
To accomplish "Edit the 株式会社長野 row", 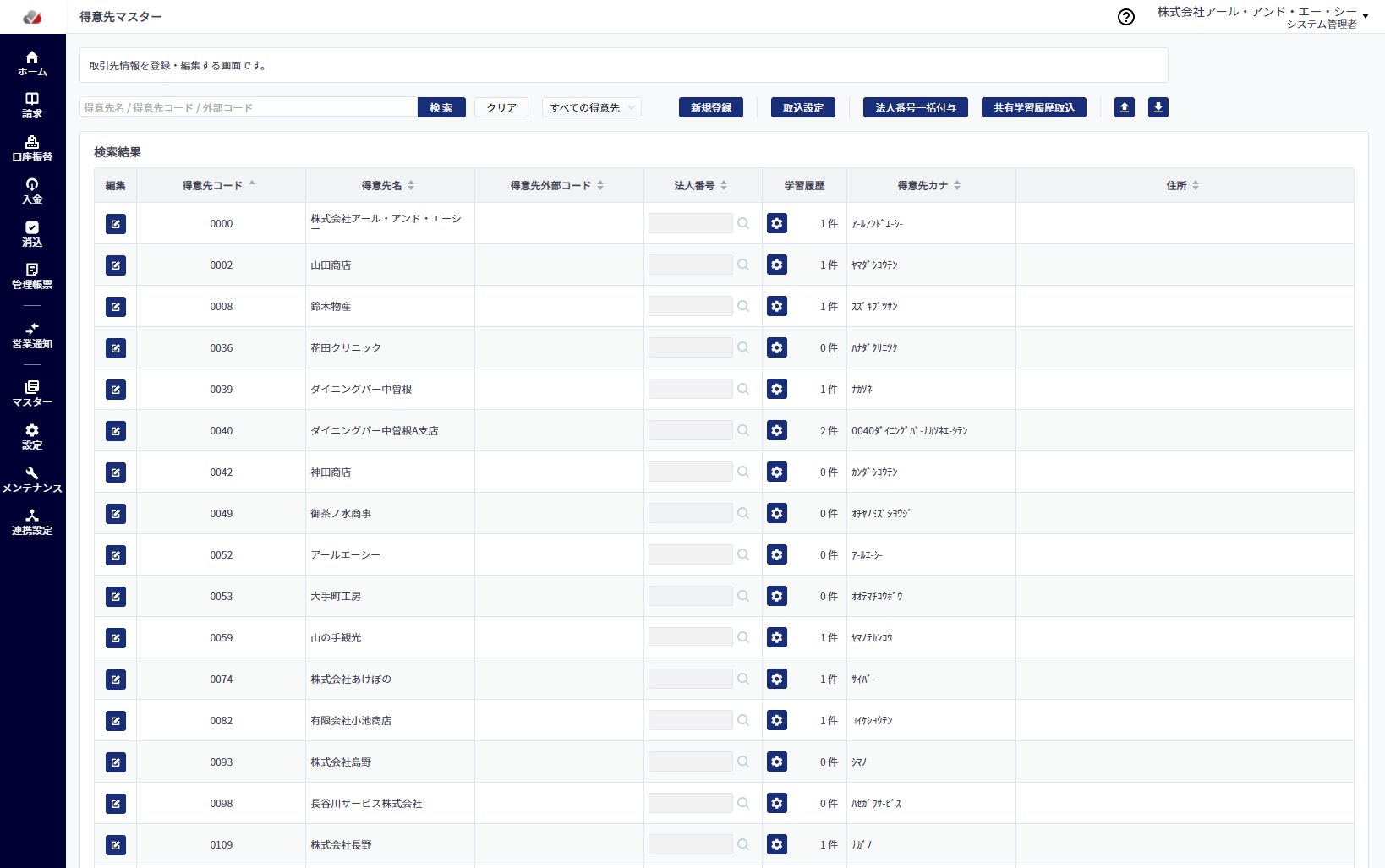I will 116,845.
